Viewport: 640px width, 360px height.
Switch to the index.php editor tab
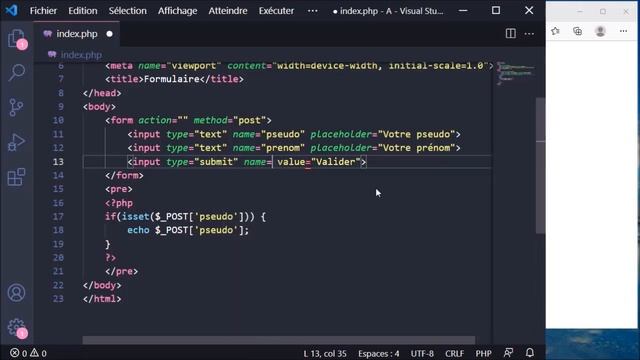click(77, 34)
